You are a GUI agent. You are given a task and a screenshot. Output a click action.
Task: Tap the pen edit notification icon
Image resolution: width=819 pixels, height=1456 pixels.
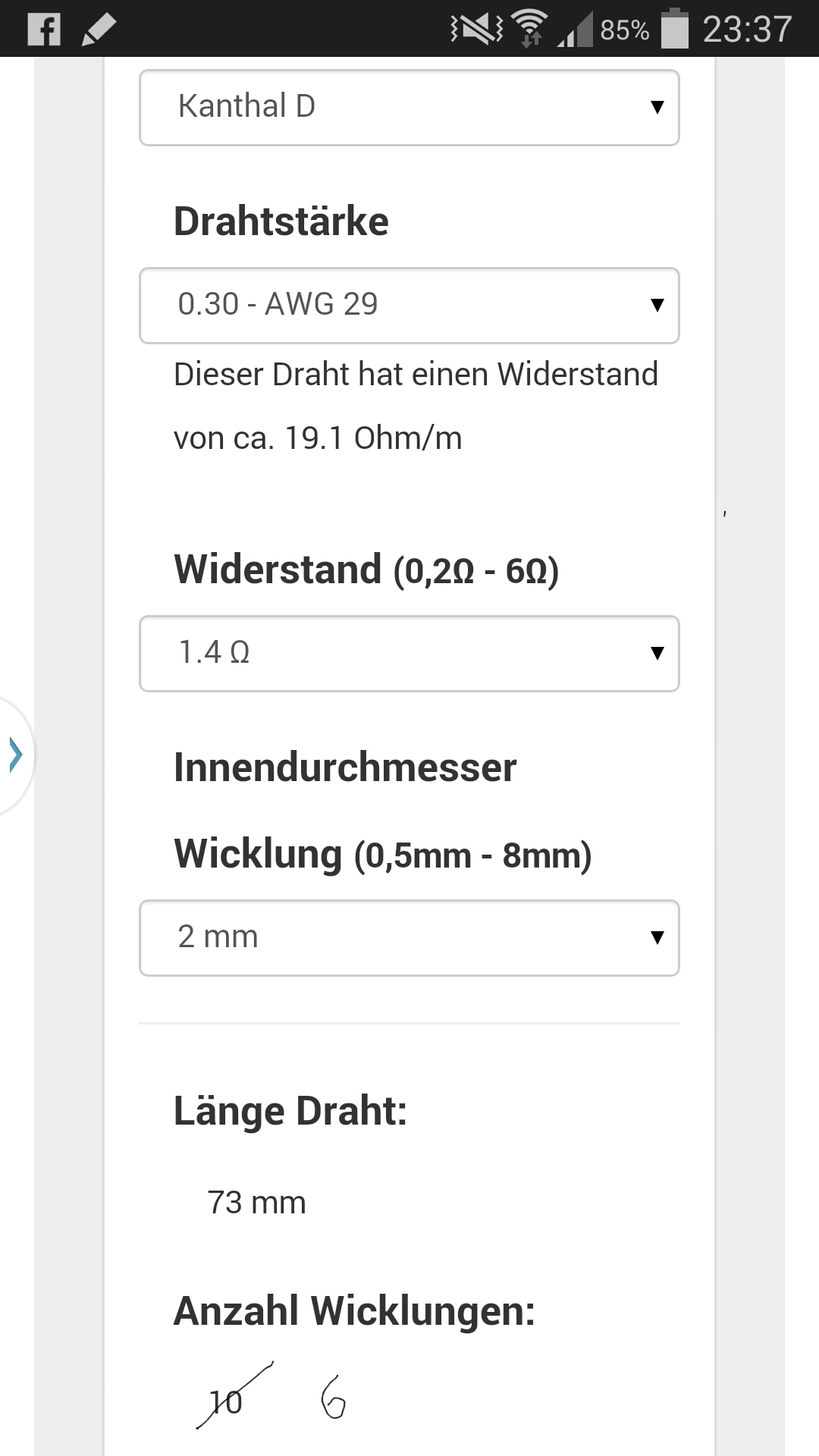click(x=99, y=30)
